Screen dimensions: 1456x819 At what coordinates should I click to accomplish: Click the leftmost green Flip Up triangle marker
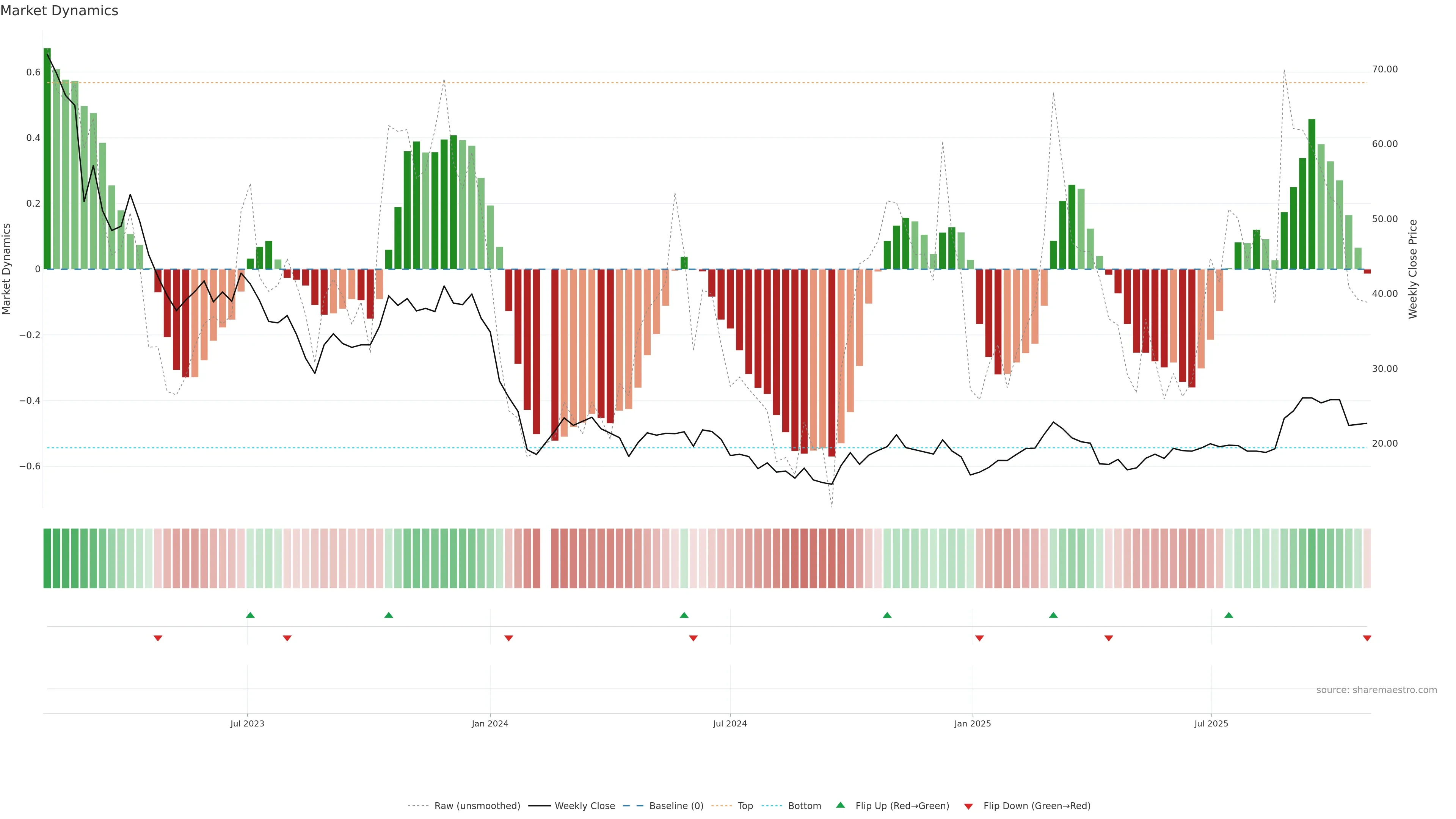click(250, 615)
